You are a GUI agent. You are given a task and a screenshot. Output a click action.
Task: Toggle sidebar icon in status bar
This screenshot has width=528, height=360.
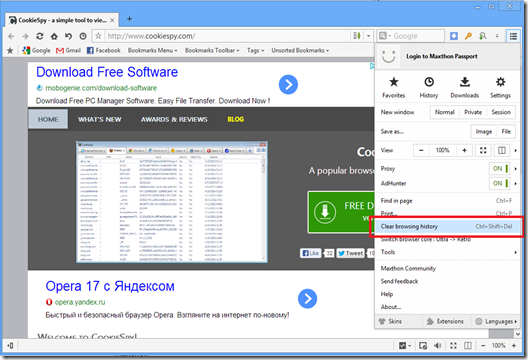tap(10, 346)
